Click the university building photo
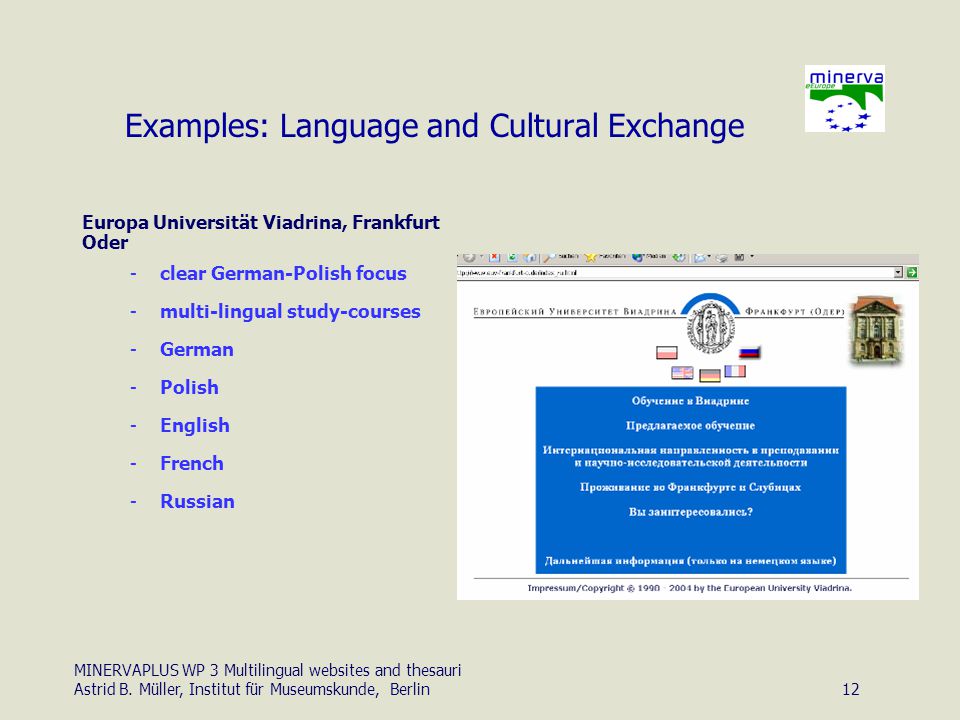Image resolution: width=960 pixels, height=720 pixels. click(877, 331)
